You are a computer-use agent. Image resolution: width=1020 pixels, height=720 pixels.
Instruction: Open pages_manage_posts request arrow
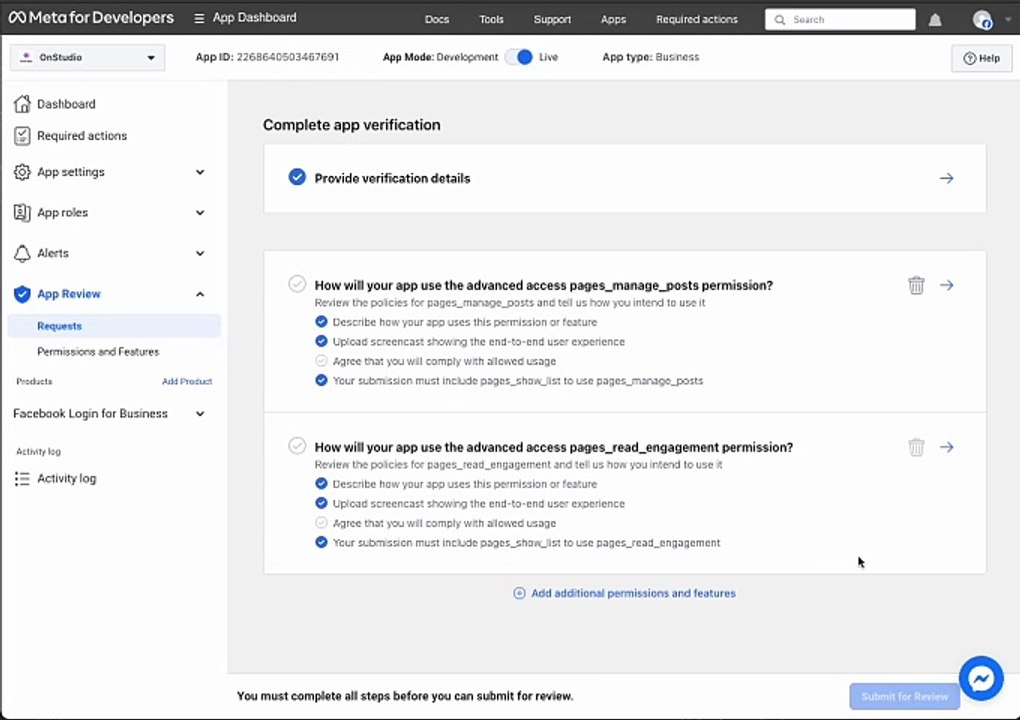(x=946, y=285)
